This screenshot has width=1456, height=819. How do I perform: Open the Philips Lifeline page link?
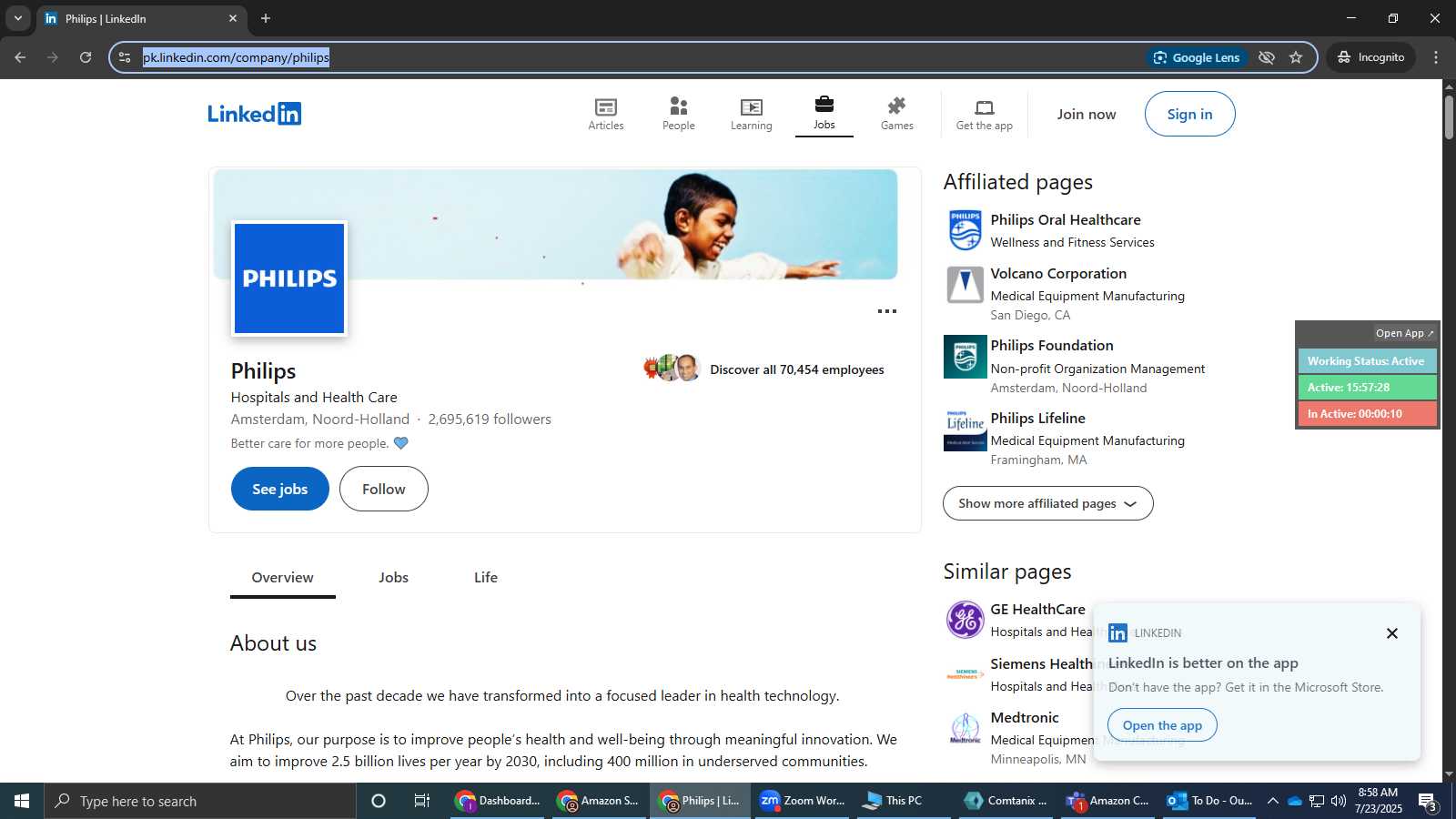[1037, 419]
